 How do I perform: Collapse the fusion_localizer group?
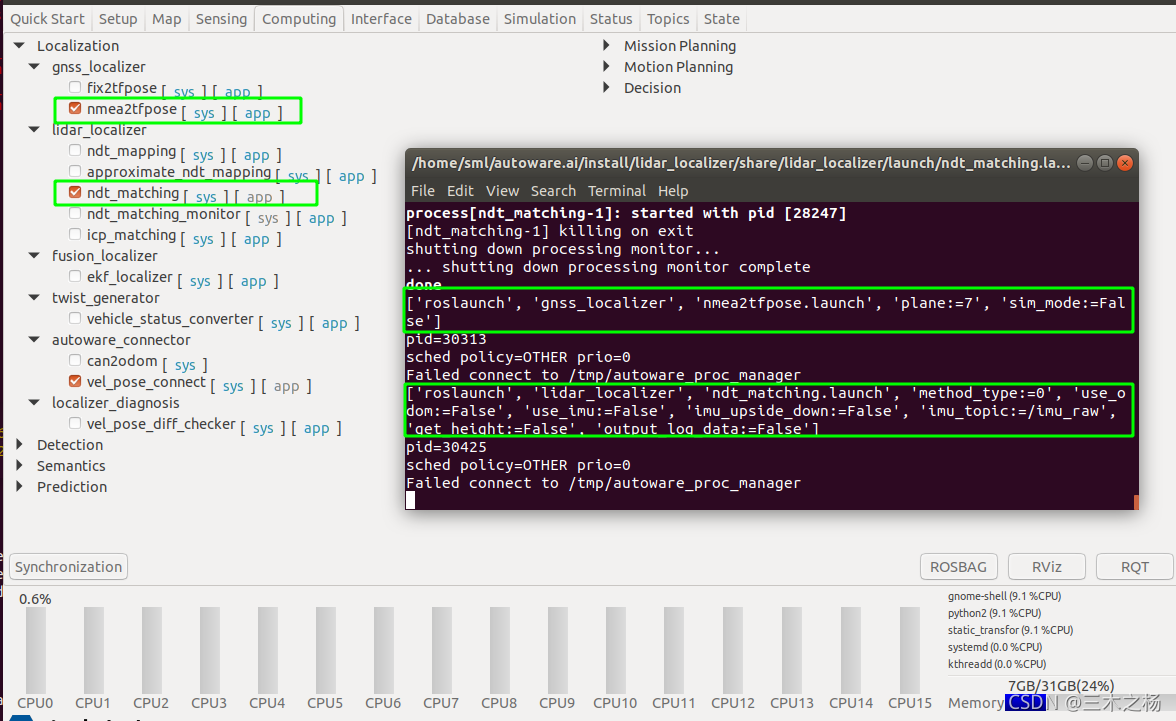click(x=34, y=256)
